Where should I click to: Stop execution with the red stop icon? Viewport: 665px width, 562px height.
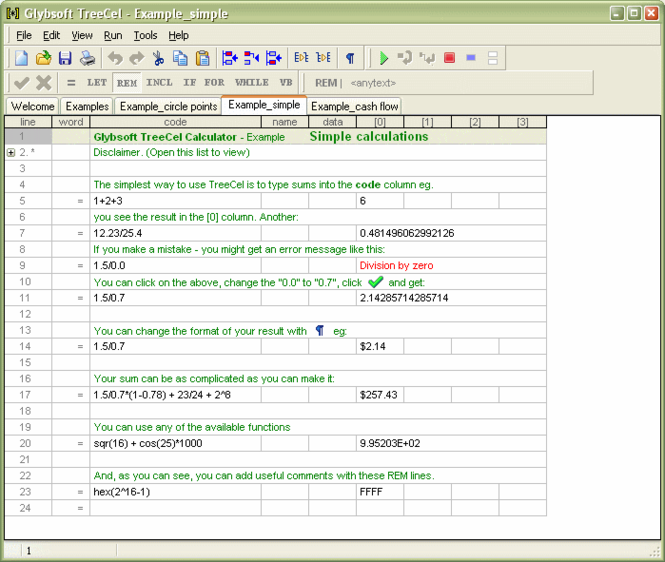(449, 58)
